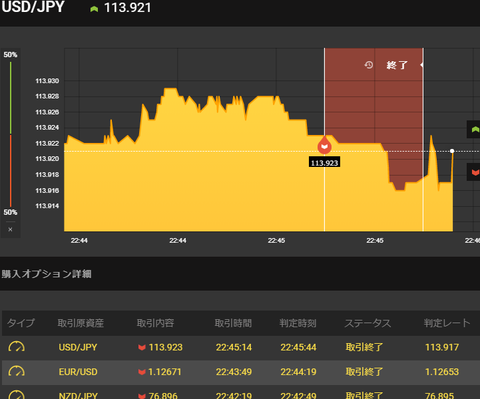This screenshot has width=480, height=399.
Task: Click the red portion of sentiment bar
Action: click(11, 171)
